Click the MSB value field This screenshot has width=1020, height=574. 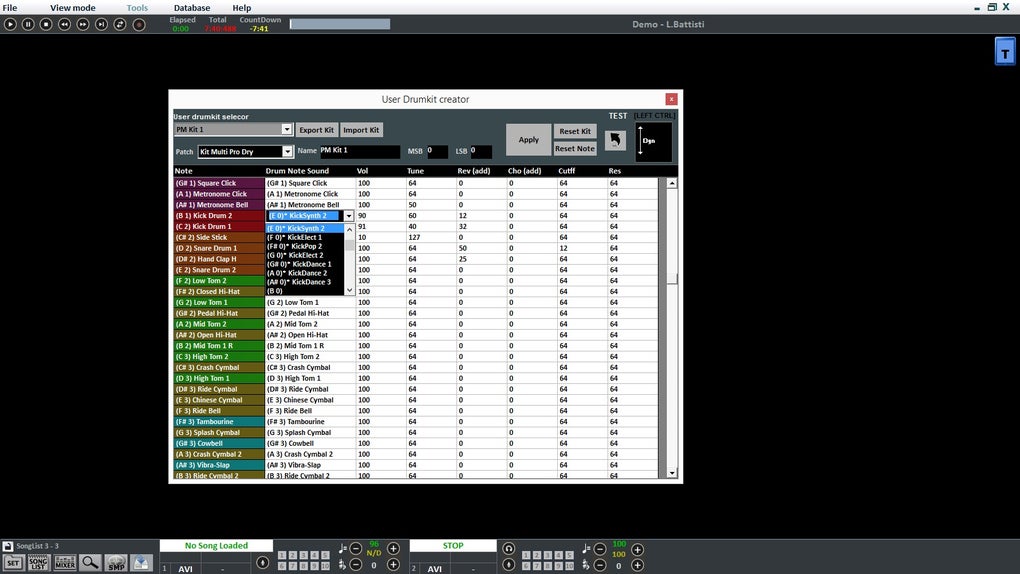click(x=437, y=151)
